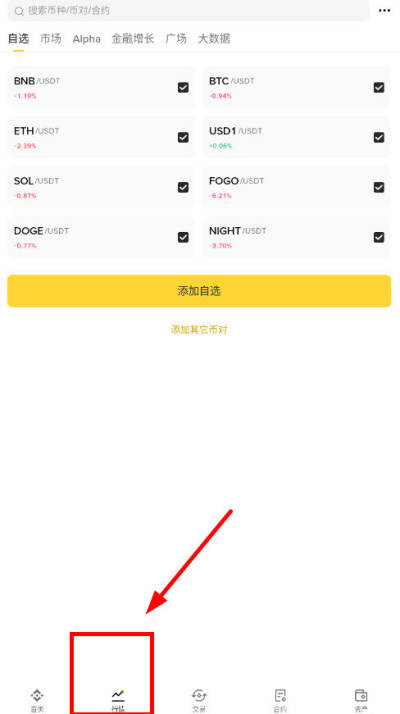The width and height of the screenshot is (400, 714).
Task: Focus the coin/pair search field
Action: click(189, 10)
